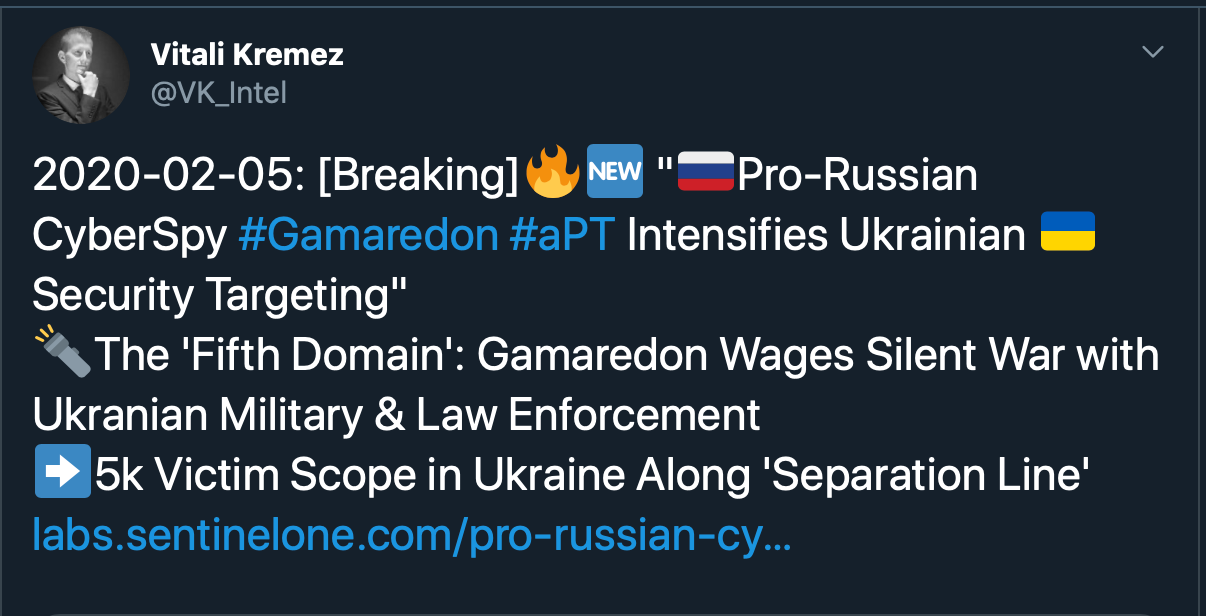Click the 2020-02-05 date text
This screenshot has width=1206, height=616.
pyautogui.click(x=162, y=176)
